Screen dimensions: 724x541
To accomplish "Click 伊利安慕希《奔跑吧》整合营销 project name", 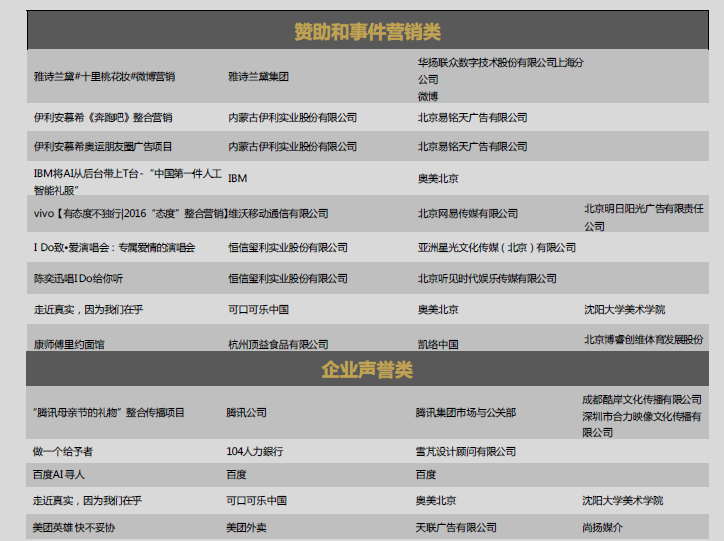I will pos(103,118).
